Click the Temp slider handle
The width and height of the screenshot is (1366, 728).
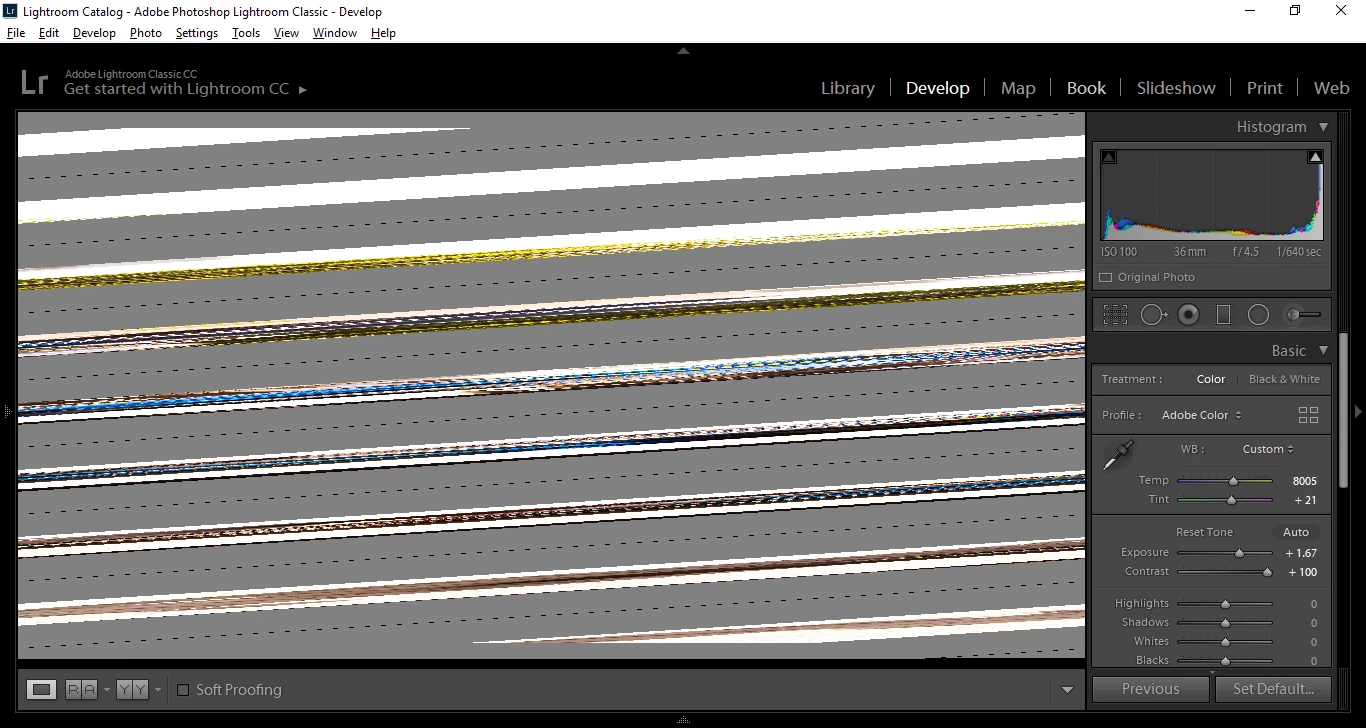click(1233, 481)
